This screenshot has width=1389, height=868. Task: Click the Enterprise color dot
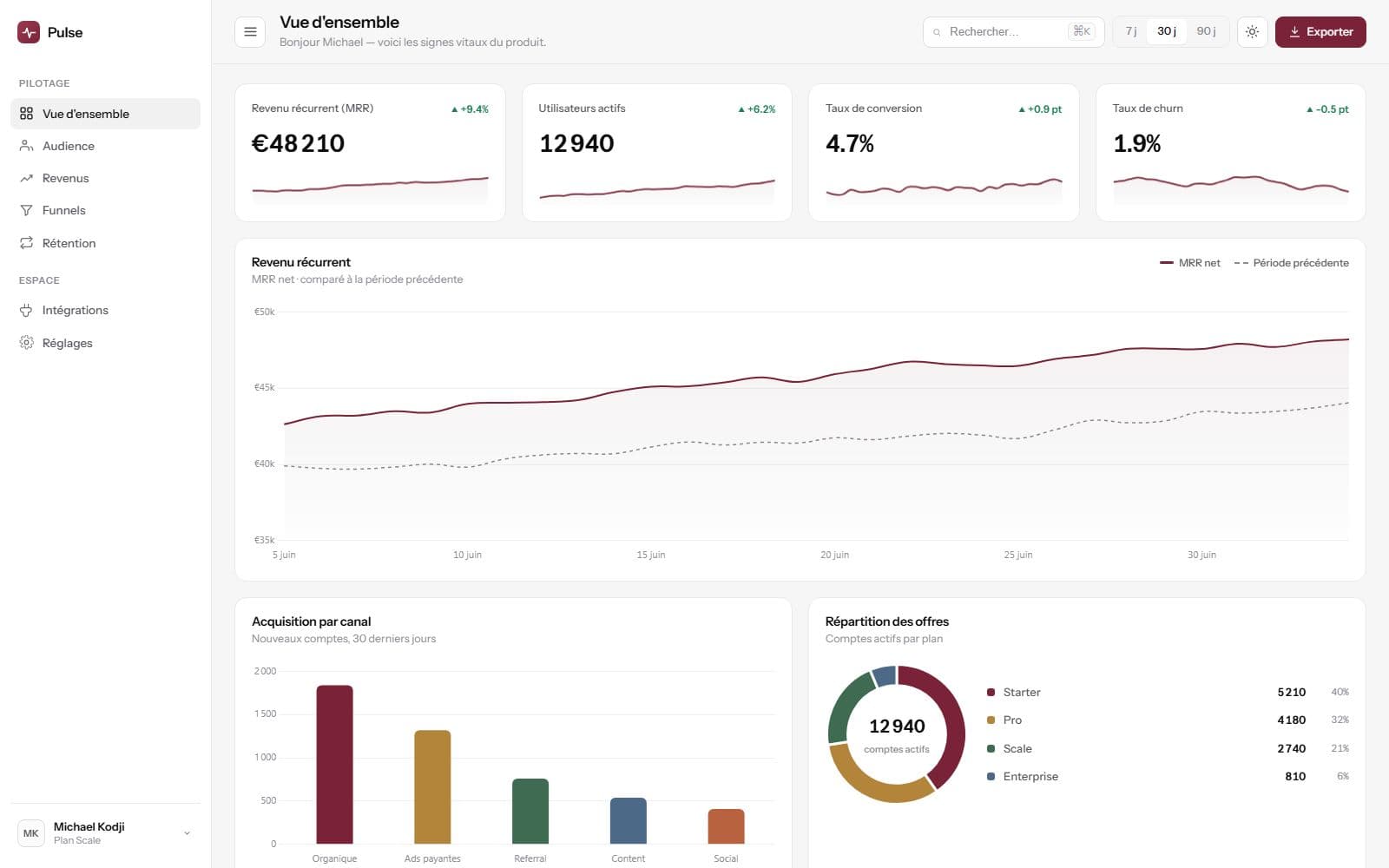[991, 776]
